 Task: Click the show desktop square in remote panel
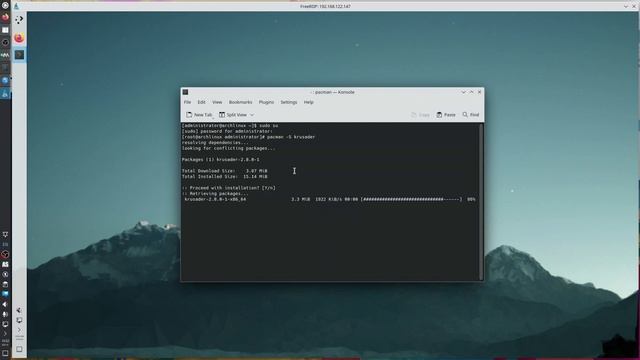19,349
